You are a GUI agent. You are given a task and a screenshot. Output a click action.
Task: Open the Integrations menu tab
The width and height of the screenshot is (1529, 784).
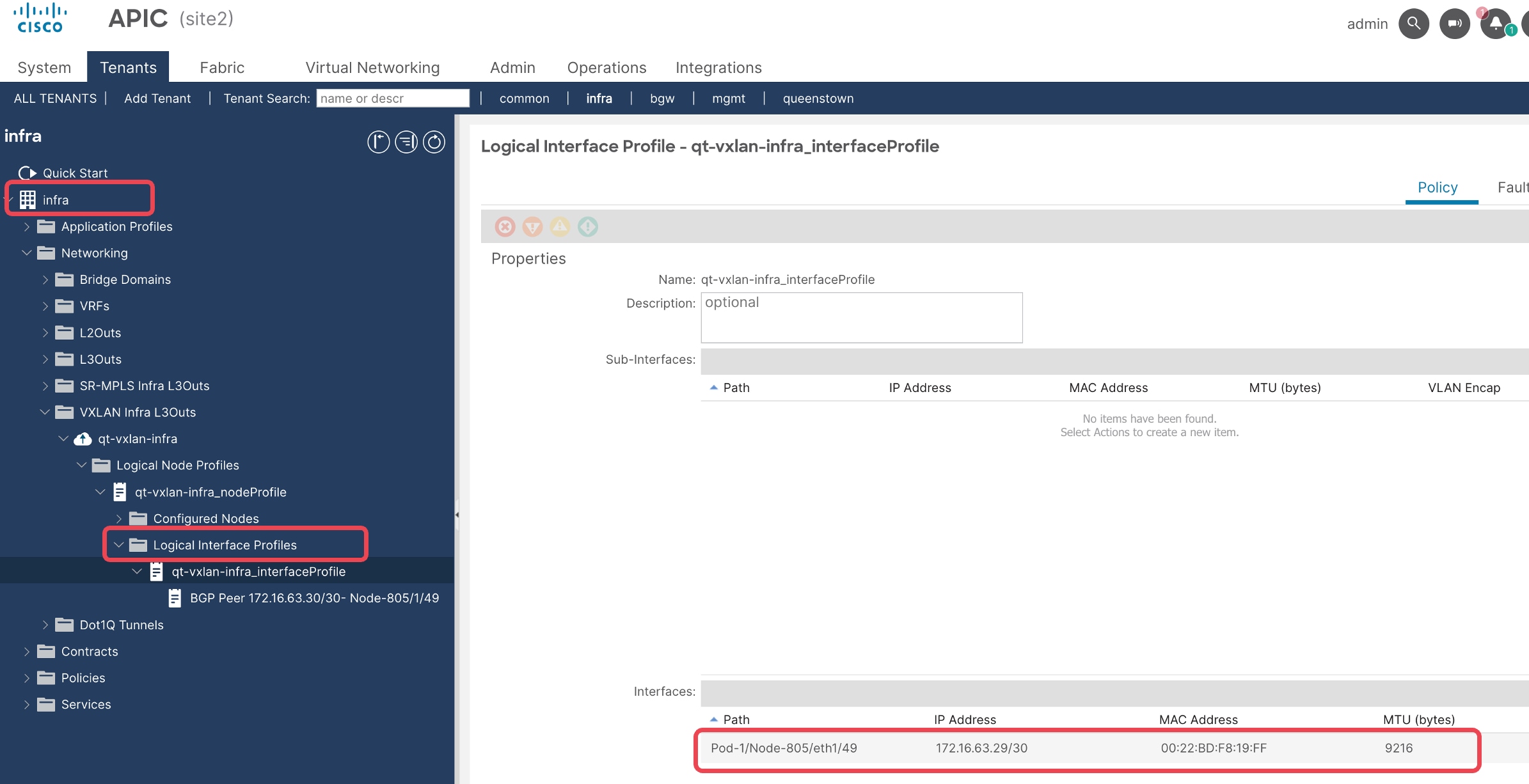[x=718, y=67]
